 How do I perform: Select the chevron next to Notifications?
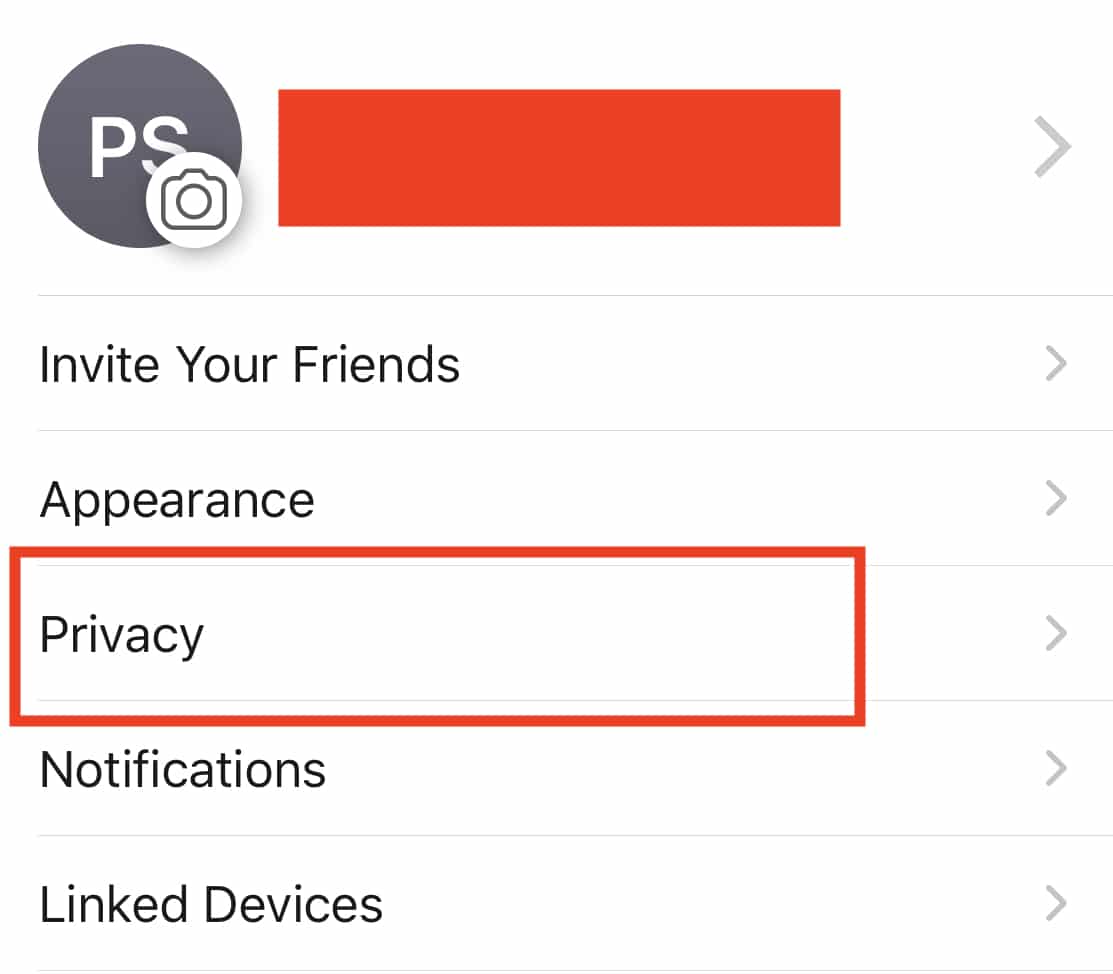point(1055,768)
